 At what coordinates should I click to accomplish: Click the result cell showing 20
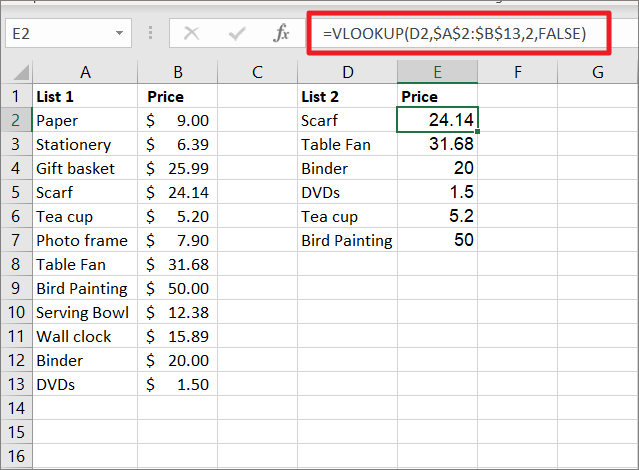point(438,168)
